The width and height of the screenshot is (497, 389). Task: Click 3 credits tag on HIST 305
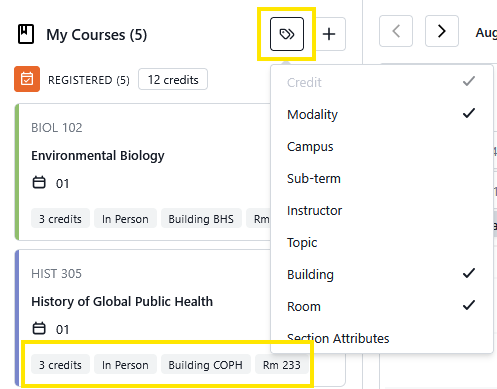60,365
